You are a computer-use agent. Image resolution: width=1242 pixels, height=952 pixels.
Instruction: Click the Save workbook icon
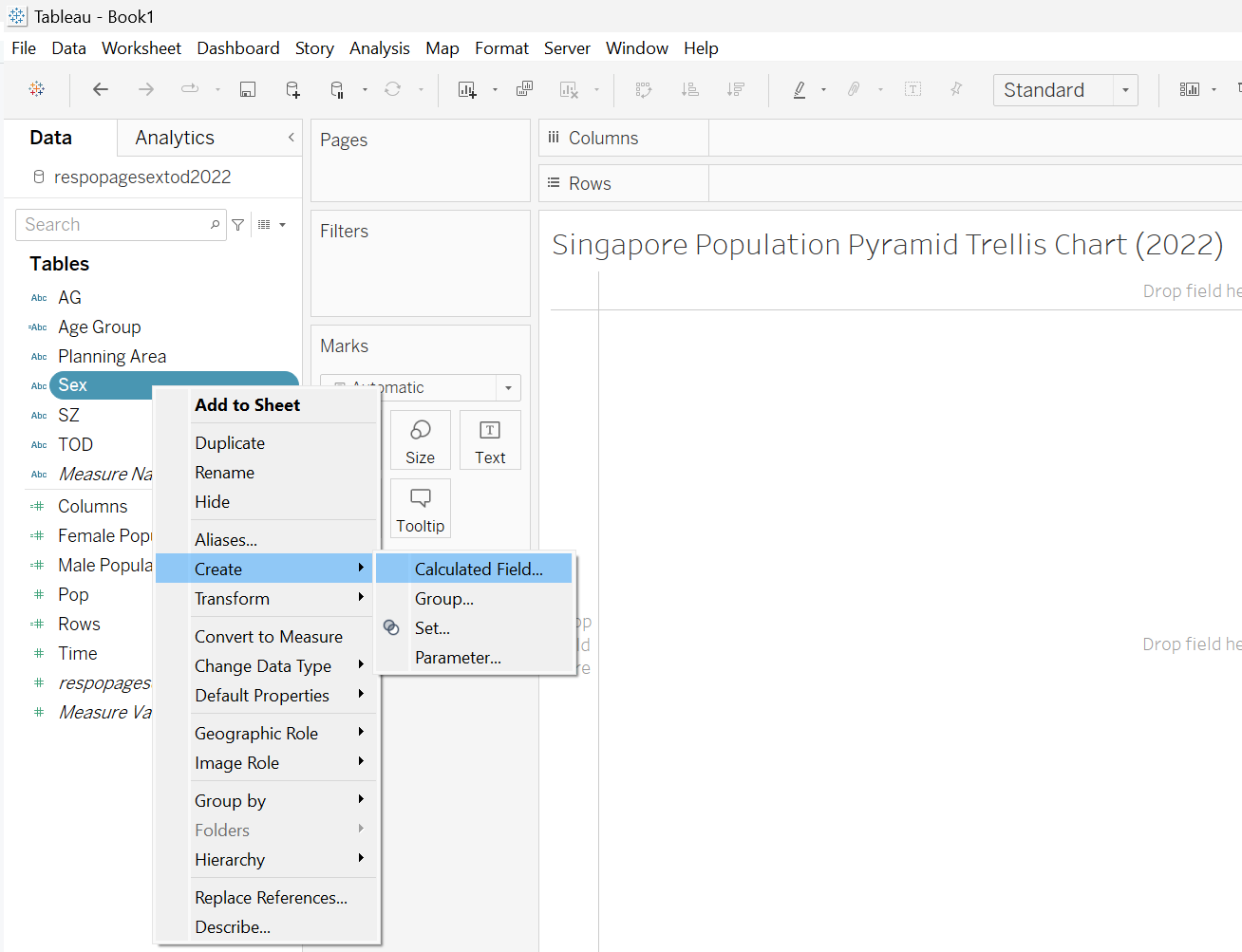[248, 89]
